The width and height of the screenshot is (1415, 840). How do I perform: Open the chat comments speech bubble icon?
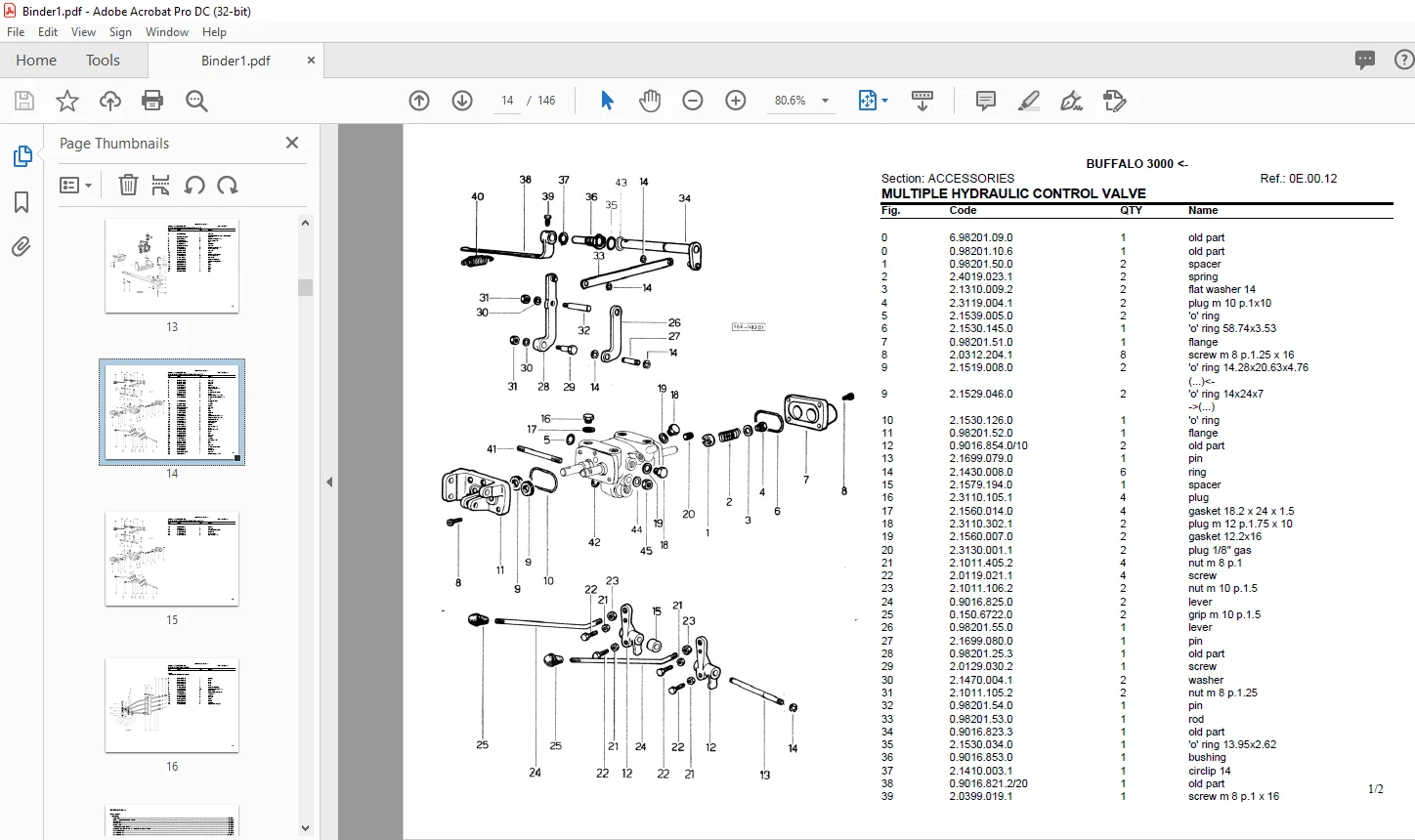pyautogui.click(x=1365, y=61)
